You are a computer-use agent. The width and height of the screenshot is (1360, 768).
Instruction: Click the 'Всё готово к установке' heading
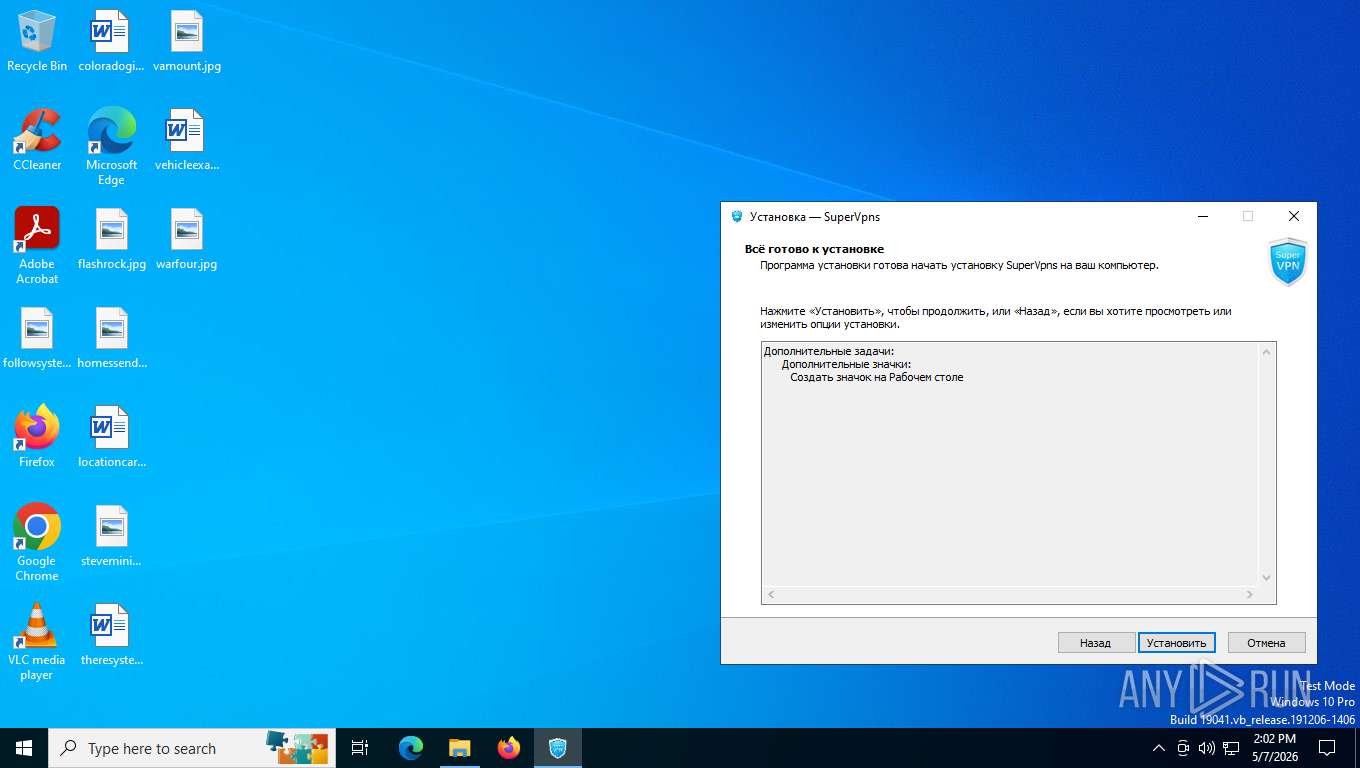[x=814, y=249]
